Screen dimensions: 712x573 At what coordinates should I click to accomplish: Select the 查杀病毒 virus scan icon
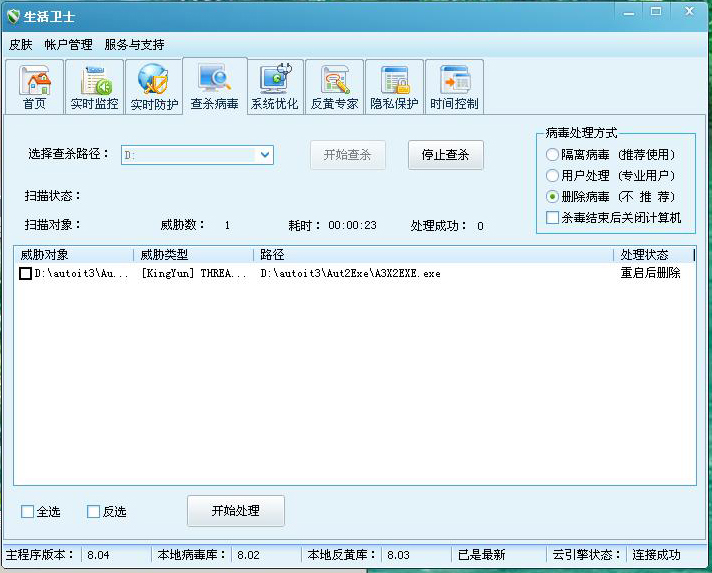pos(214,87)
